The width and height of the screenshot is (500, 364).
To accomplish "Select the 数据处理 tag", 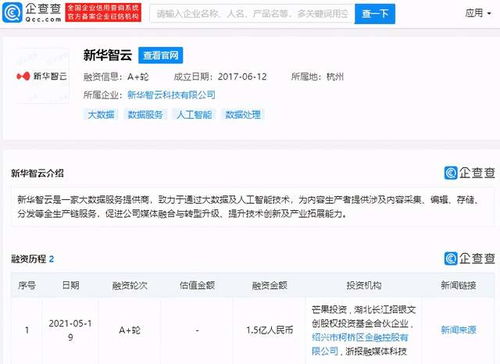I will [x=243, y=115].
